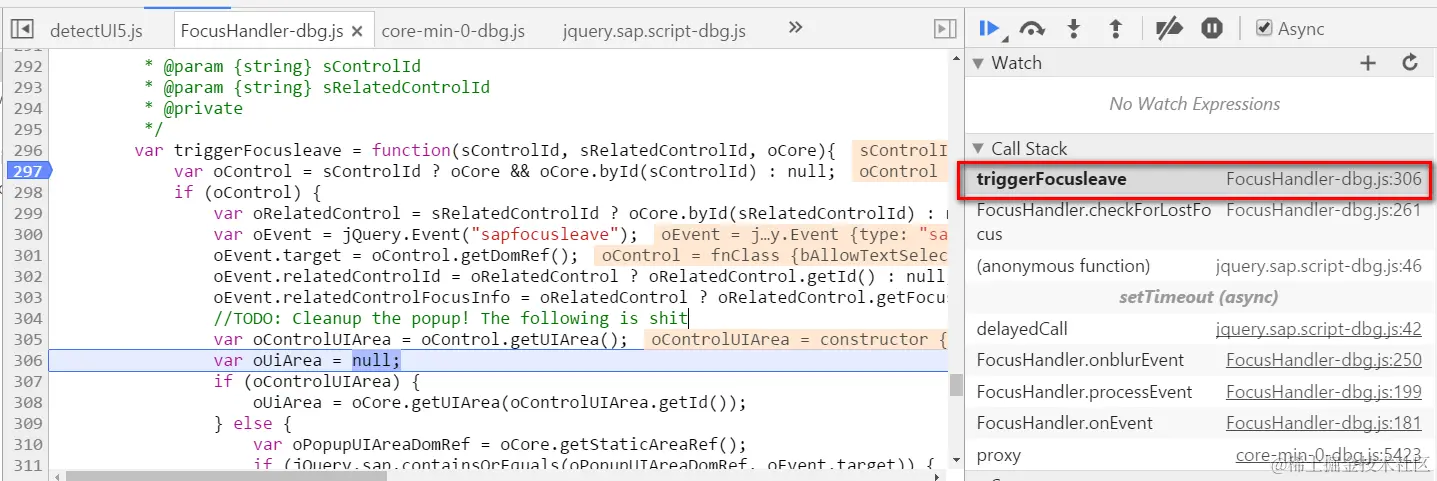Image resolution: width=1437 pixels, height=481 pixels.
Task: Step into the next function call
Action: click(1074, 29)
